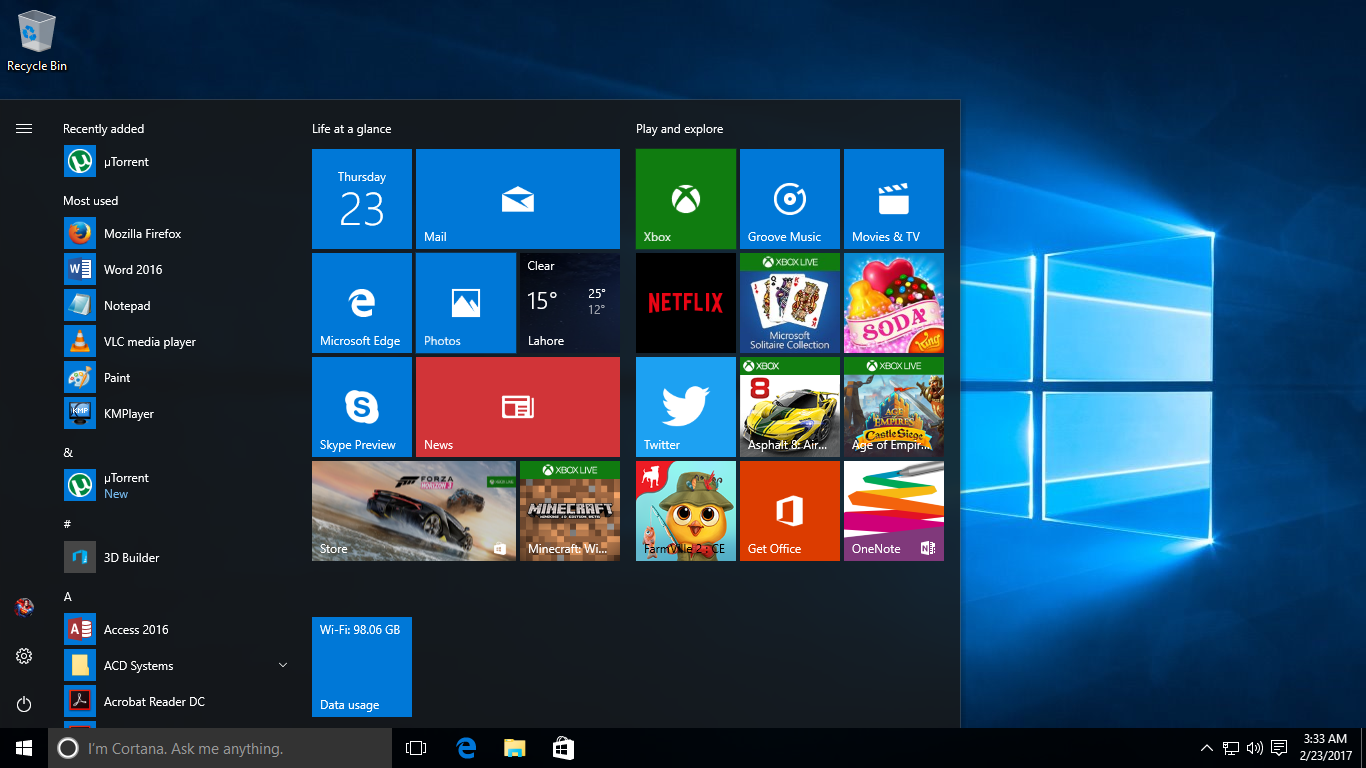
Task: Show hidden system tray icons
Action: pyautogui.click(x=1207, y=748)
